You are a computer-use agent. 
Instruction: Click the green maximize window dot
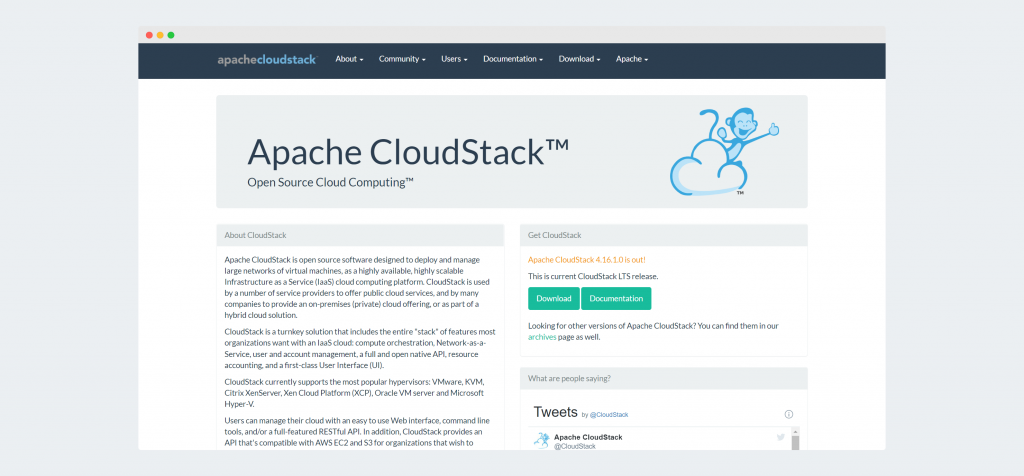(171, 35)
